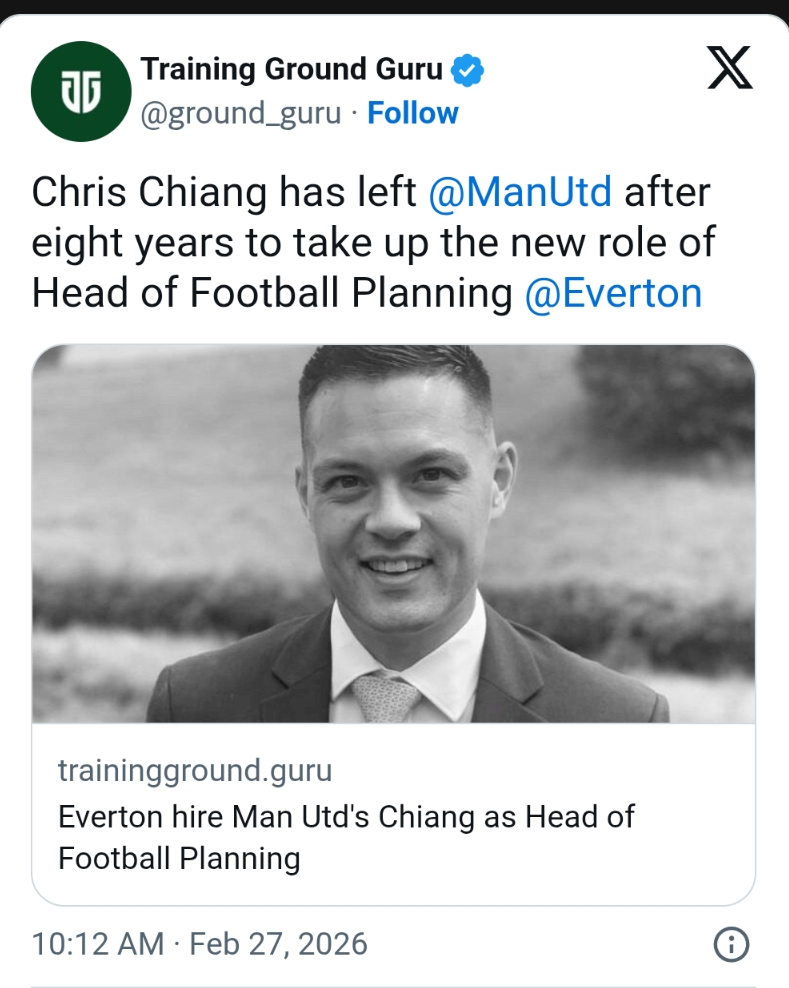Open the tweet info icon
The height and width of the screenshot is (988, 789).
[732, 944]
